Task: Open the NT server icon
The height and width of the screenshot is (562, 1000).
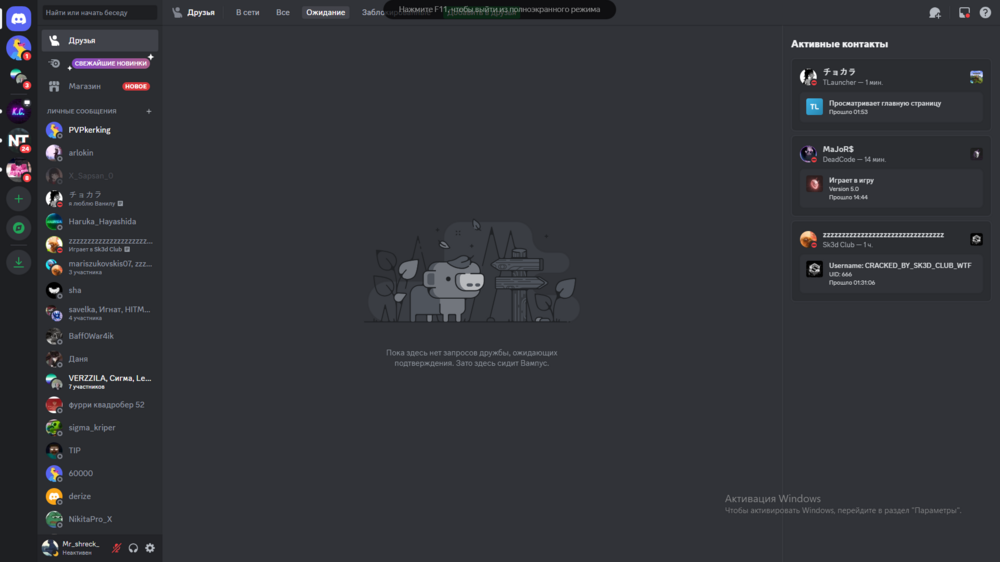Action: click(18, 140)
